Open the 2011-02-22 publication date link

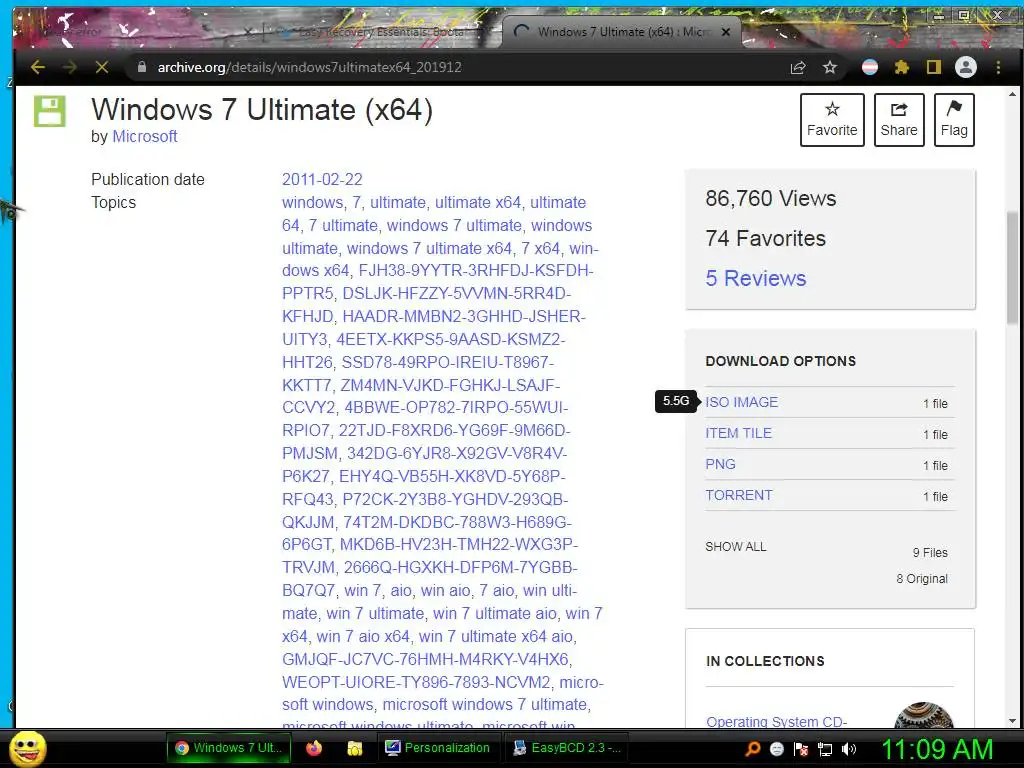click(322, 180)
